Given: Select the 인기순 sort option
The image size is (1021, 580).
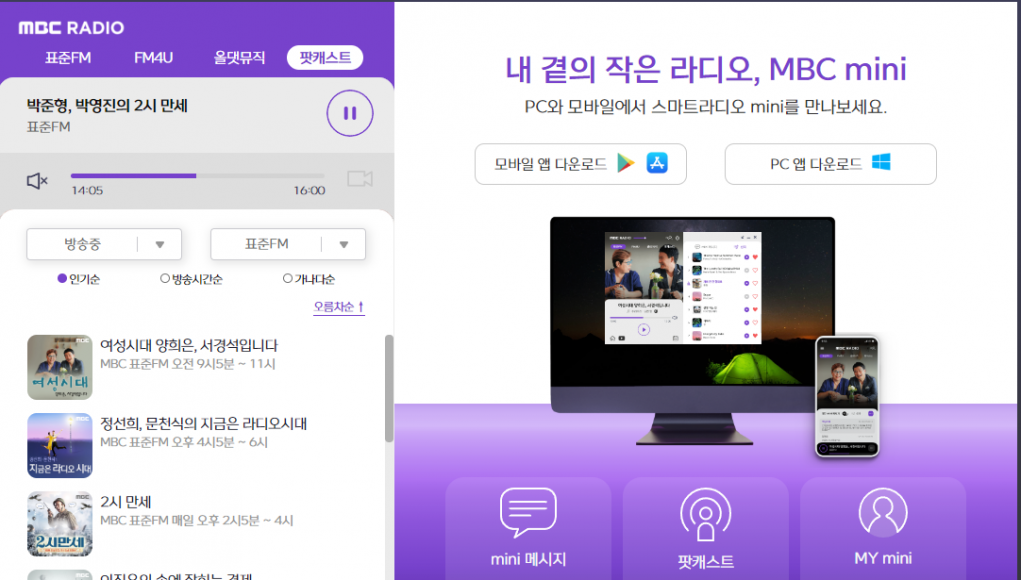Looking at the screenshot, I should click(79, 279).
